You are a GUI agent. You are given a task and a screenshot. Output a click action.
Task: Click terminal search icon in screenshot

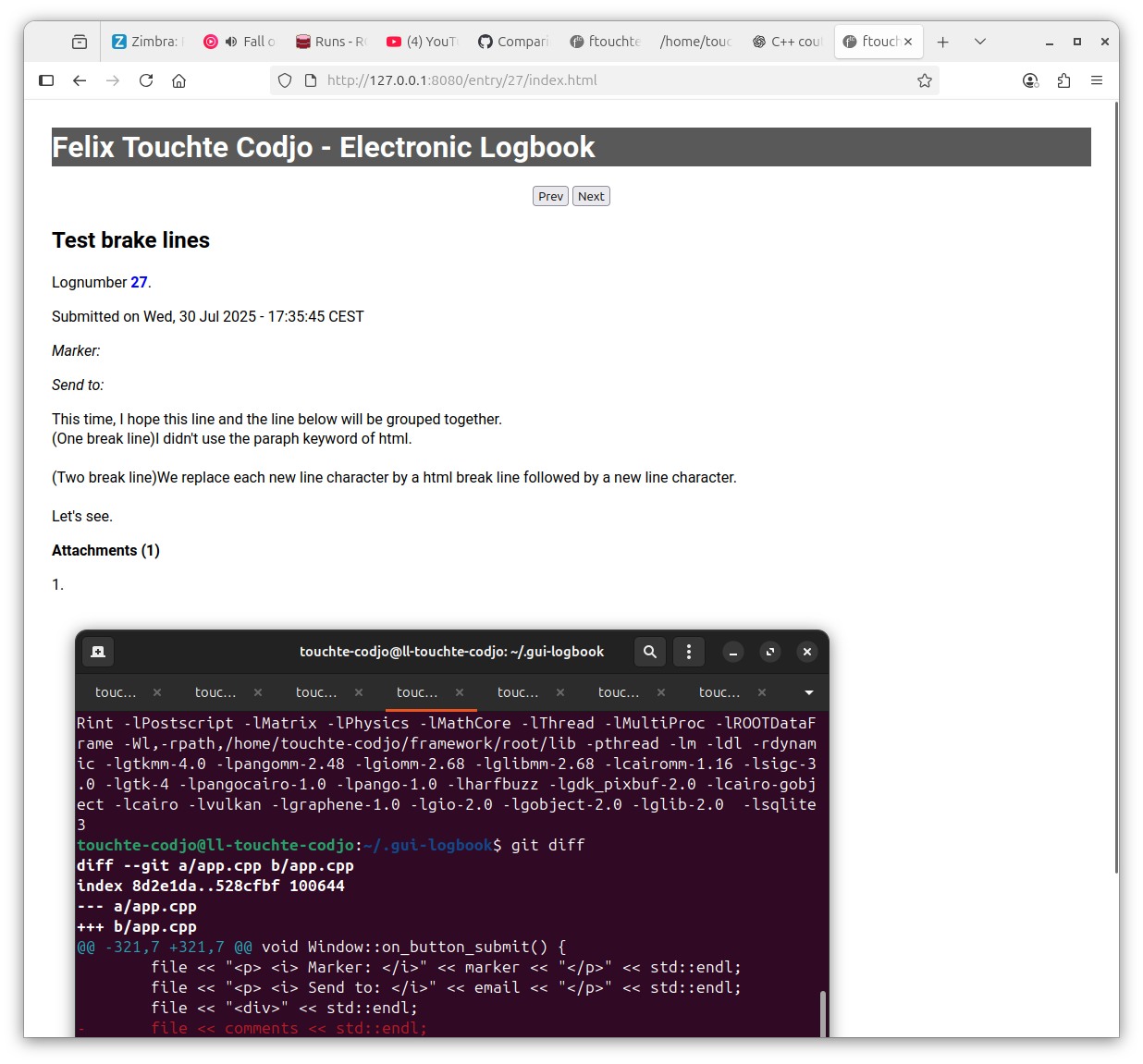[x=650, y=652]
